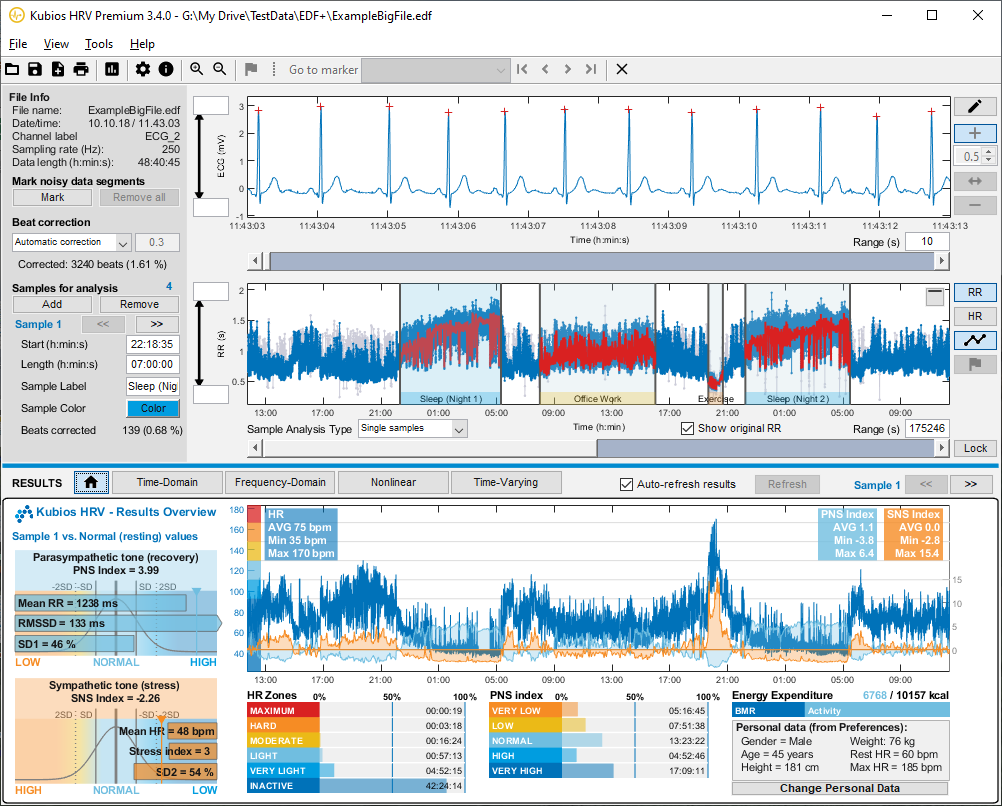Click the flag icon beside RR plot
This screenshot has height=806, width=1002.
click(x=975, y=364)
